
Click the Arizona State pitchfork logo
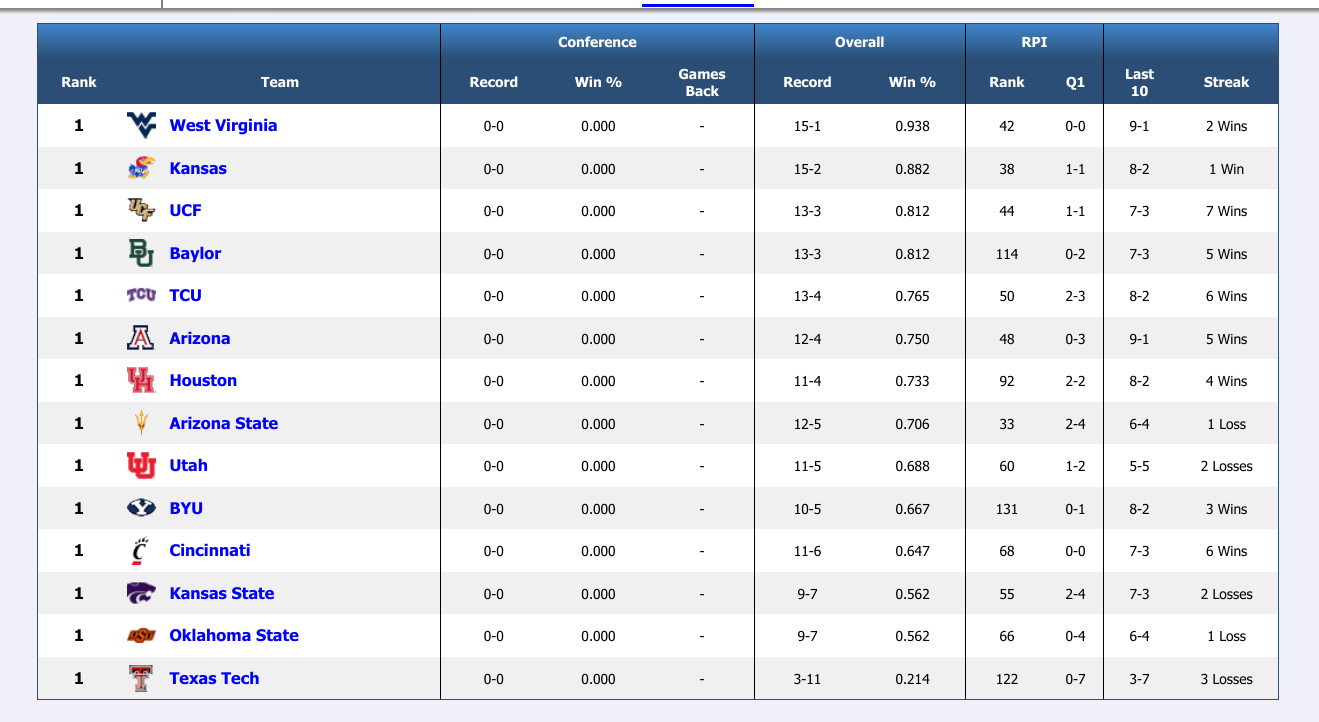[x=141, y=423]
